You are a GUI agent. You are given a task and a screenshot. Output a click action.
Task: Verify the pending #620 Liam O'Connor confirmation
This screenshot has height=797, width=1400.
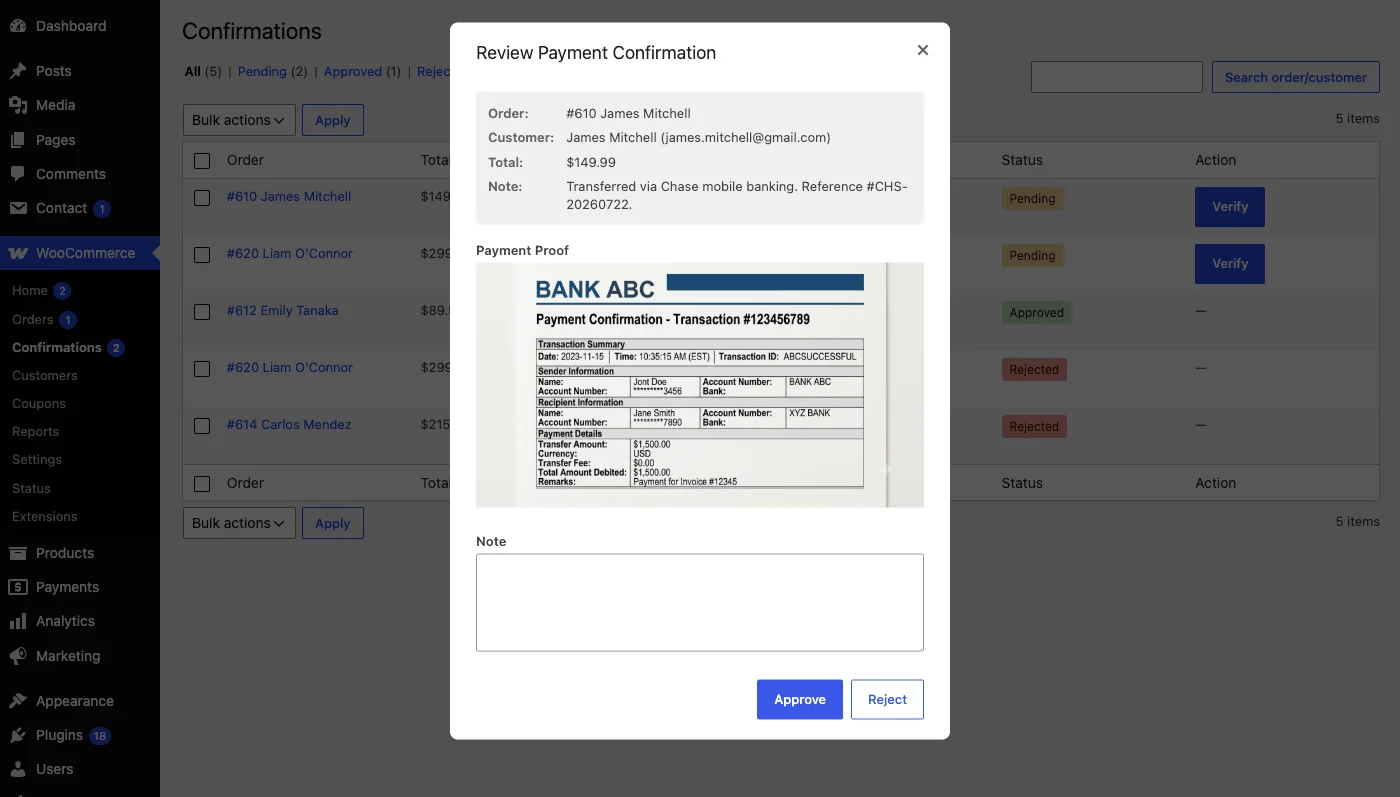1230,264
